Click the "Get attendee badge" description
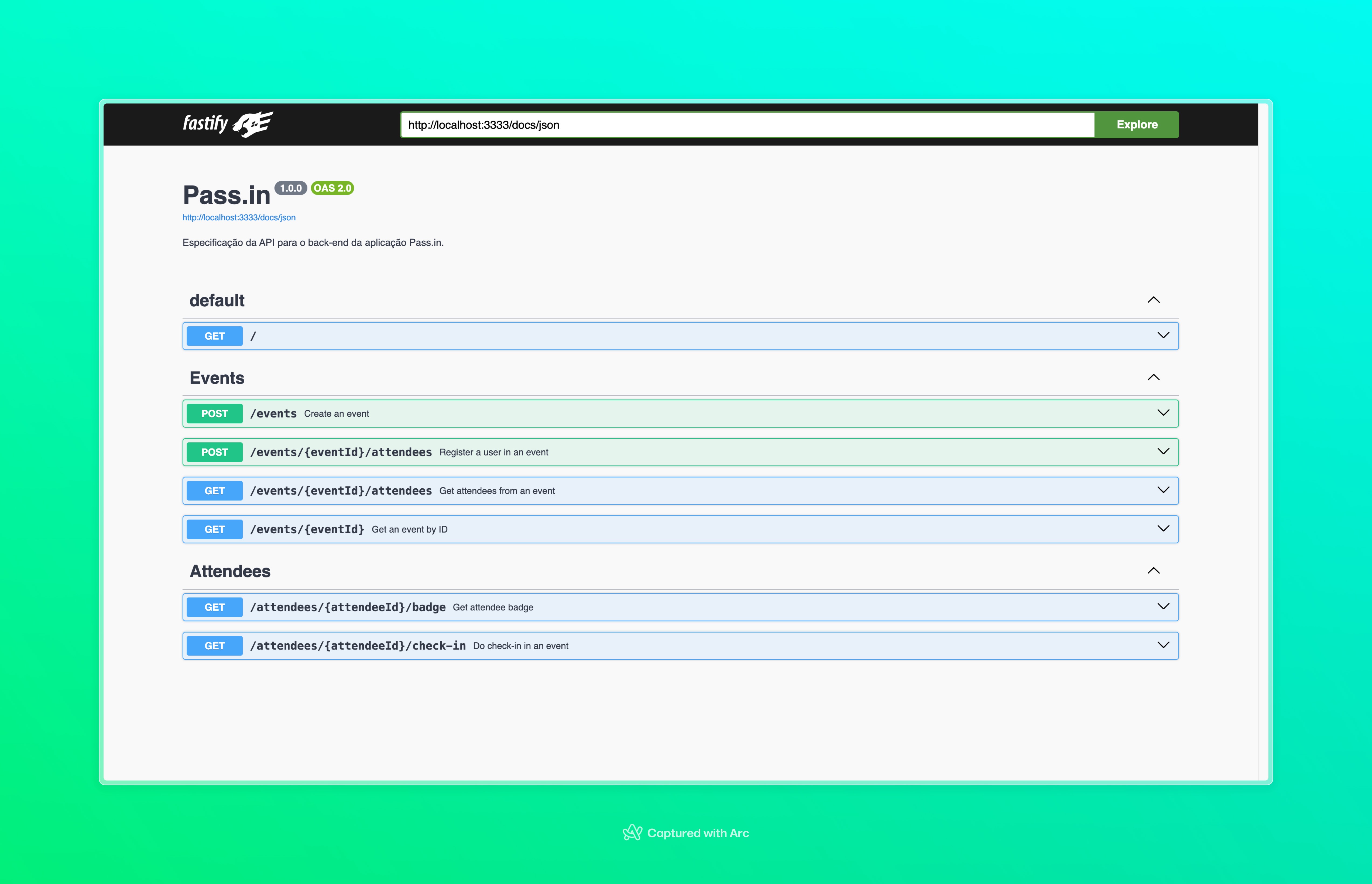Viewport: 1372px width, 884px height. click(x=493, y=607)
